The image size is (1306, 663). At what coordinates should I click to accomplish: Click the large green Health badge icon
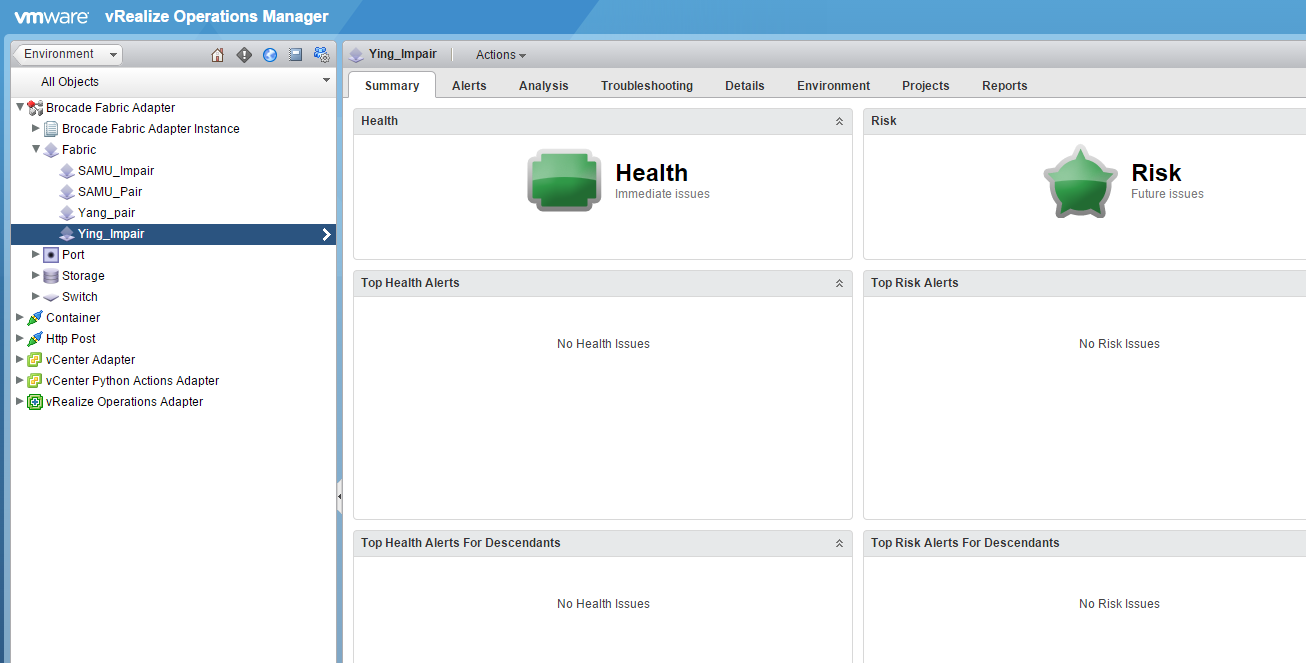pos(564,181)
